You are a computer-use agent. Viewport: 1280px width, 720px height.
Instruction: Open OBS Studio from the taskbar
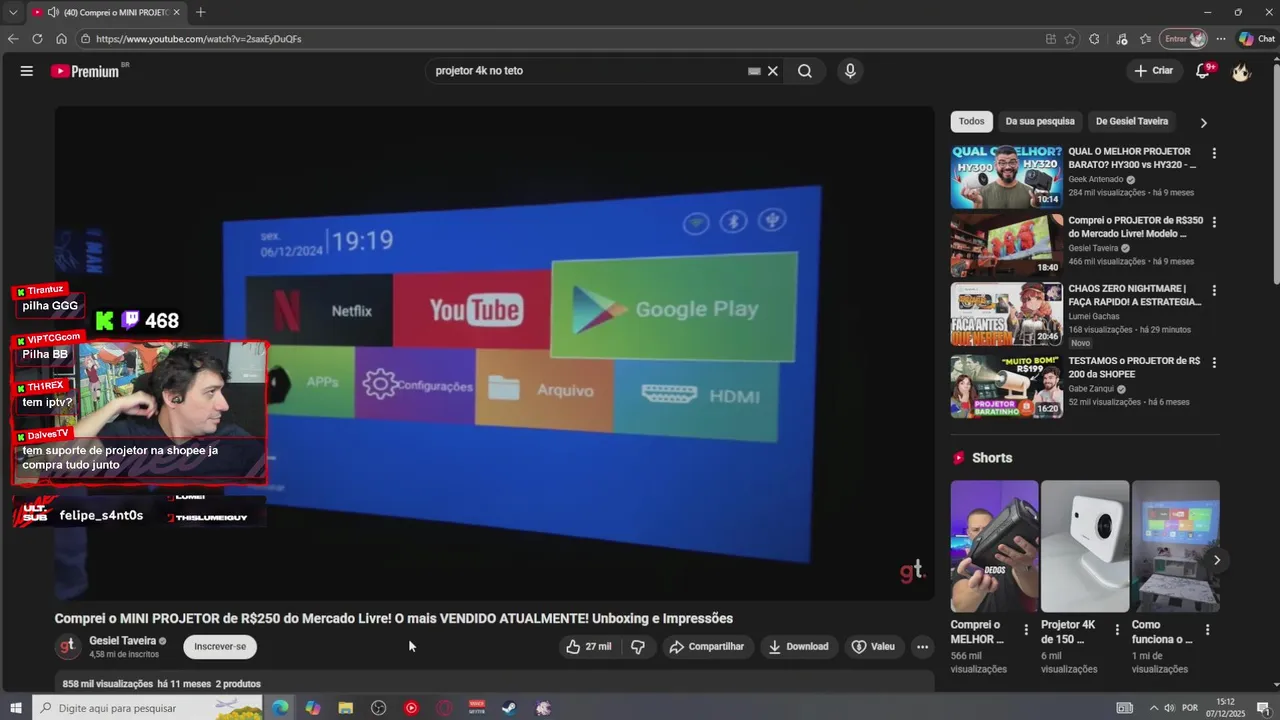(x=378, y=708)
